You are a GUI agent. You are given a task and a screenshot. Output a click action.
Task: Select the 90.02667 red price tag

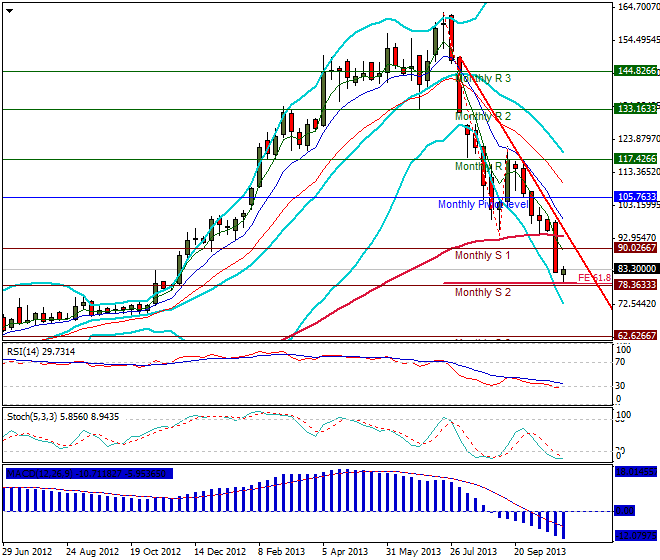tap(635, 248)
